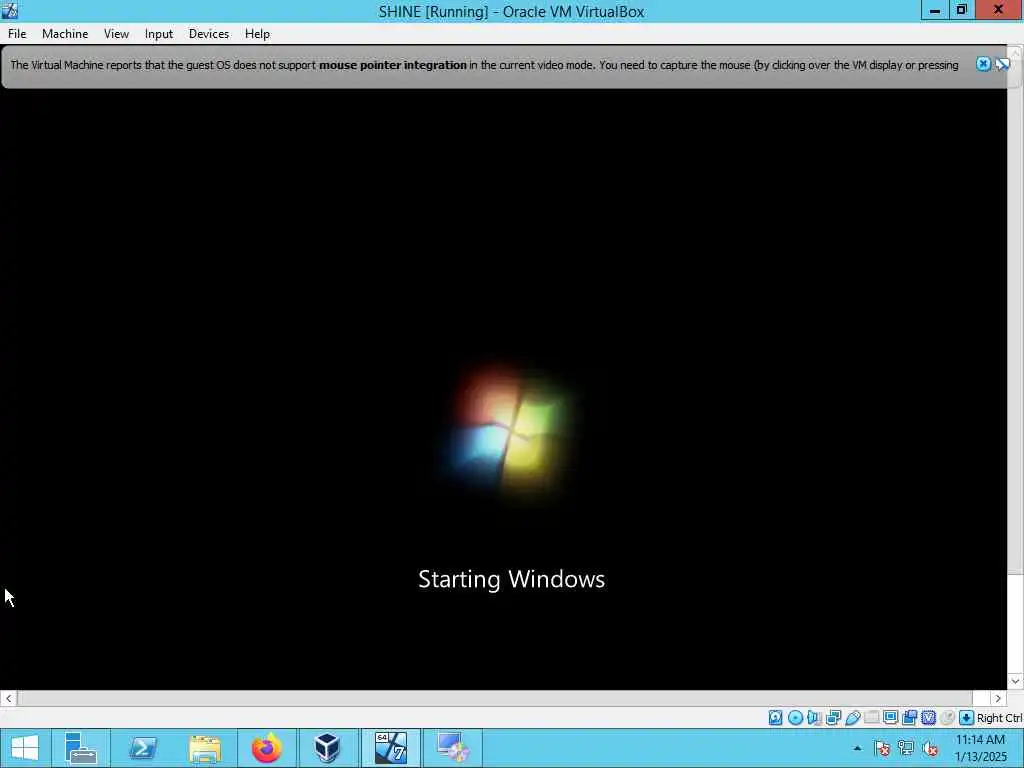1024x768 pixels.
Task: Open File Explorer from the taskbar
Action: 205,748
